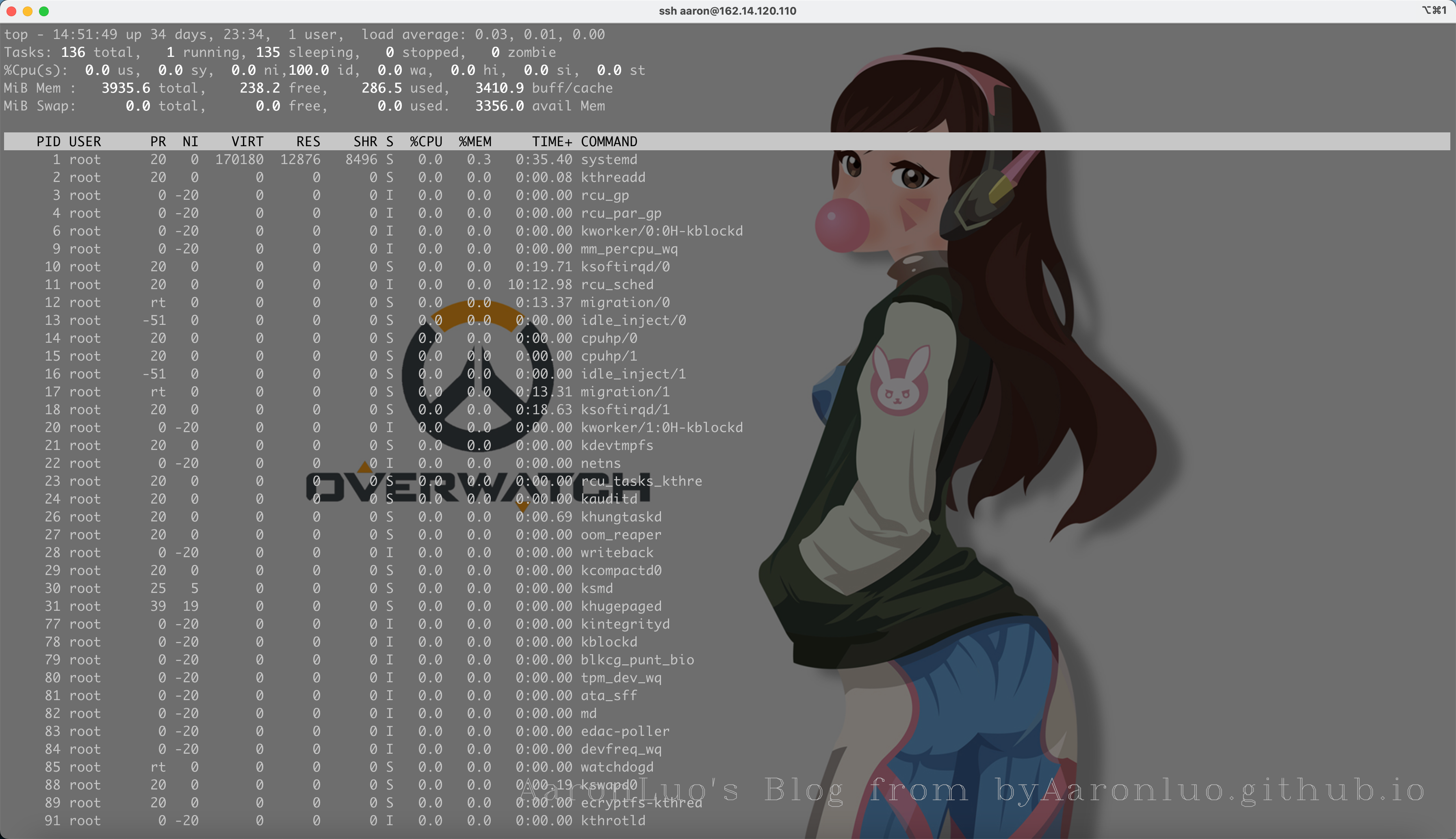Image resolution: width=1456 pixels, height=839 pixels.
Task: Click the rcu_sched process entry
Action: click(x=617, y=285)
